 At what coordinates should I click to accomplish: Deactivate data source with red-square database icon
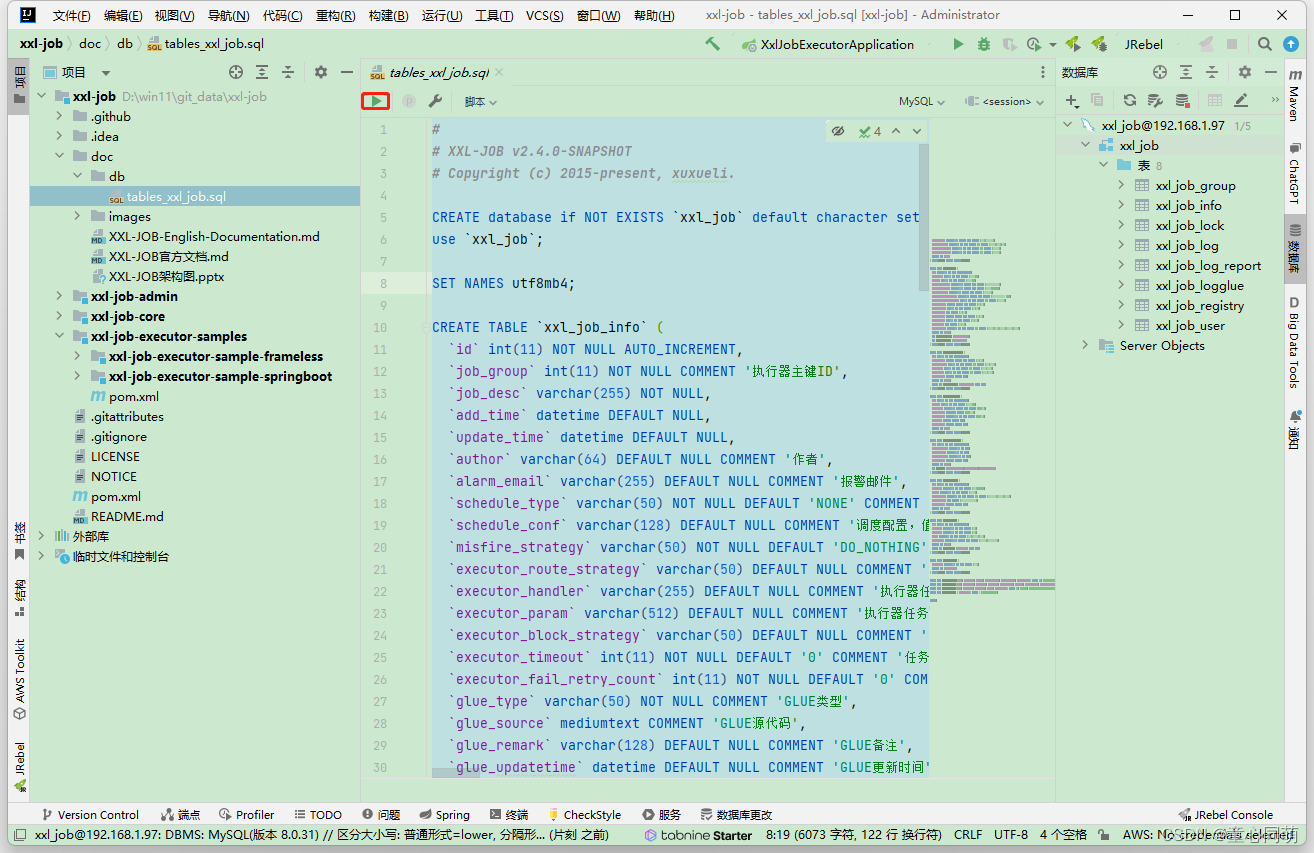(1182, 101)
